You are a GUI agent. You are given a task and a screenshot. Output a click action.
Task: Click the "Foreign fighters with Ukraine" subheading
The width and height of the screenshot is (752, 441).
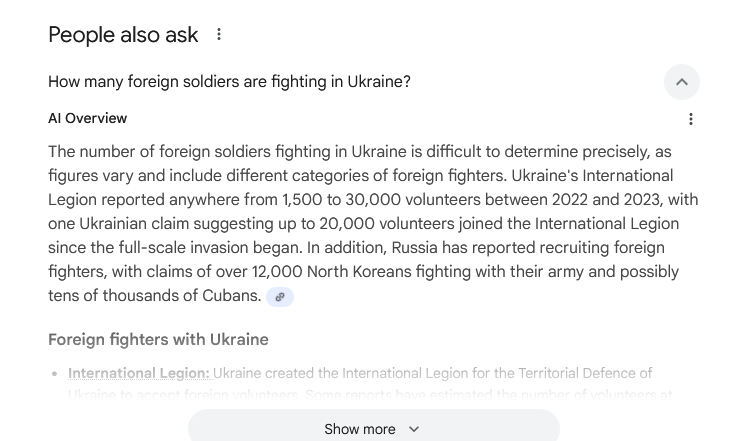pyautogui.click(x=158, y=340)
